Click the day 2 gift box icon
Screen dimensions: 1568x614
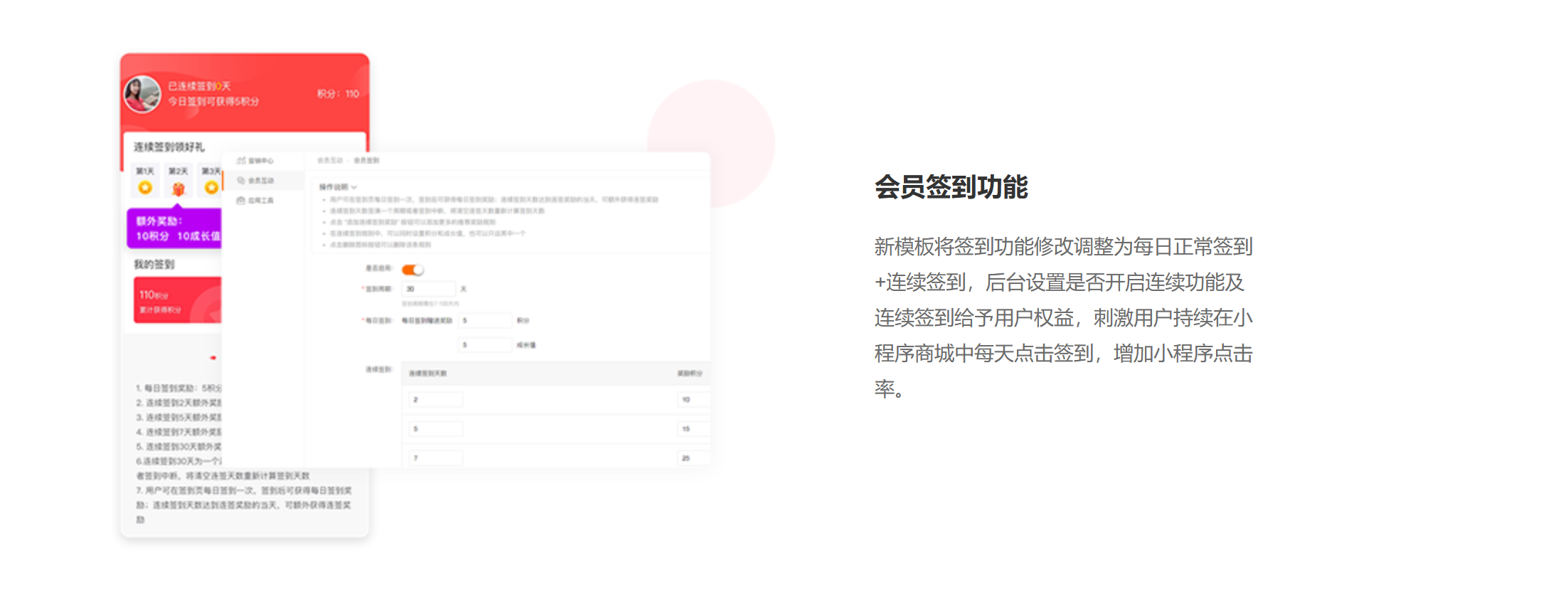click(178, 189)
